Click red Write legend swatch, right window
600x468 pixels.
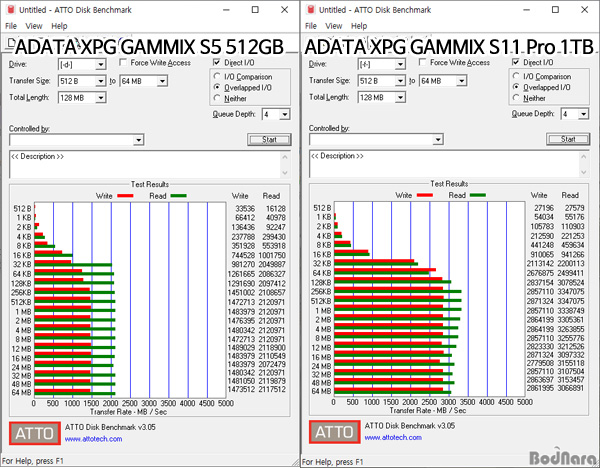click(424, 195)
